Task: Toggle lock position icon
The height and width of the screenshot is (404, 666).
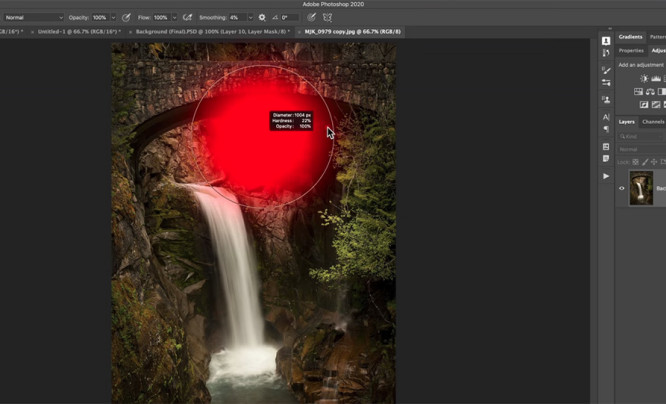Action: [x=654, y=162]
